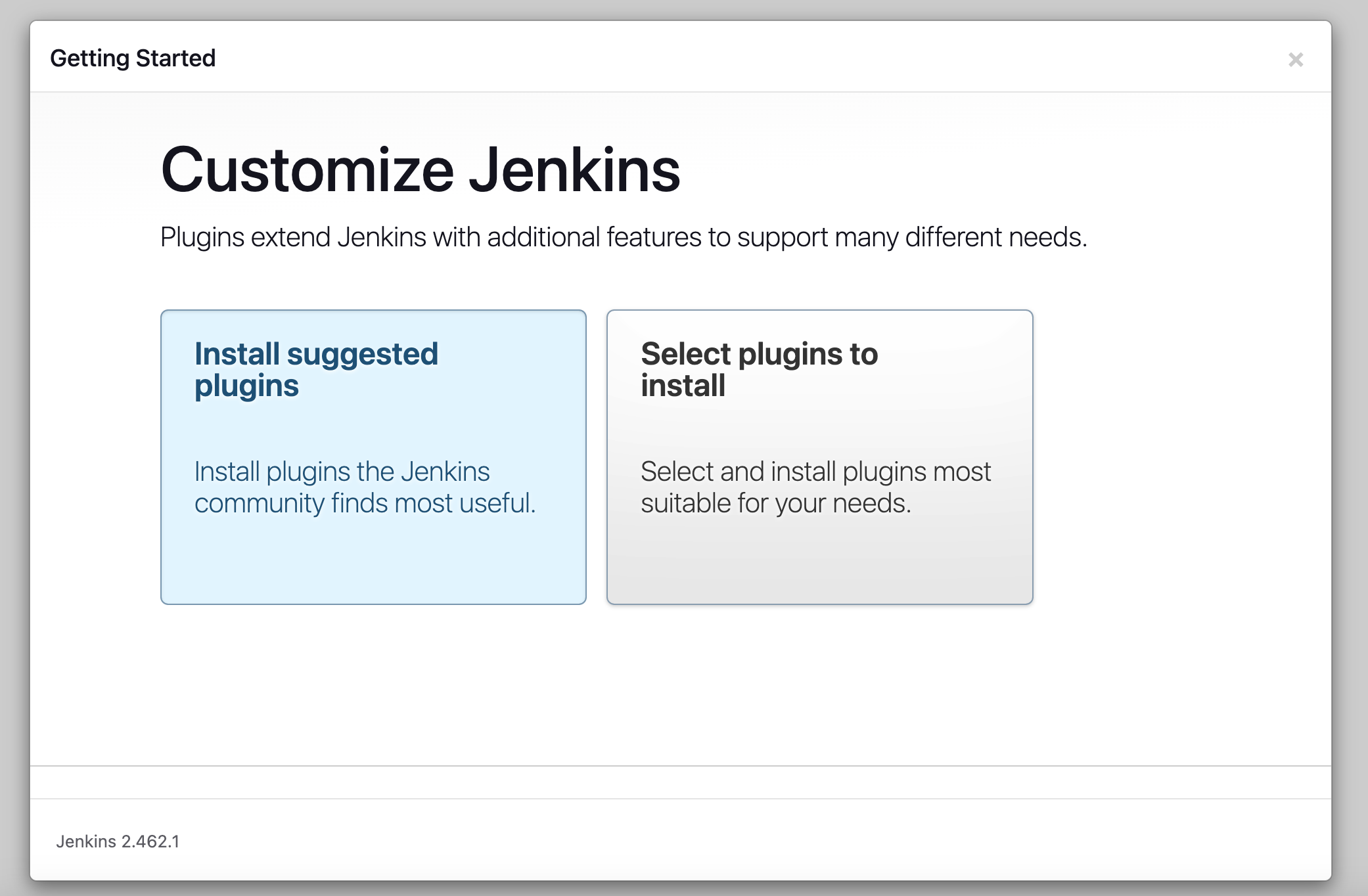Viewport: 1368px width, 896px height.
Task: Click "community finds most useful." text line
Action: pos(365,503)
